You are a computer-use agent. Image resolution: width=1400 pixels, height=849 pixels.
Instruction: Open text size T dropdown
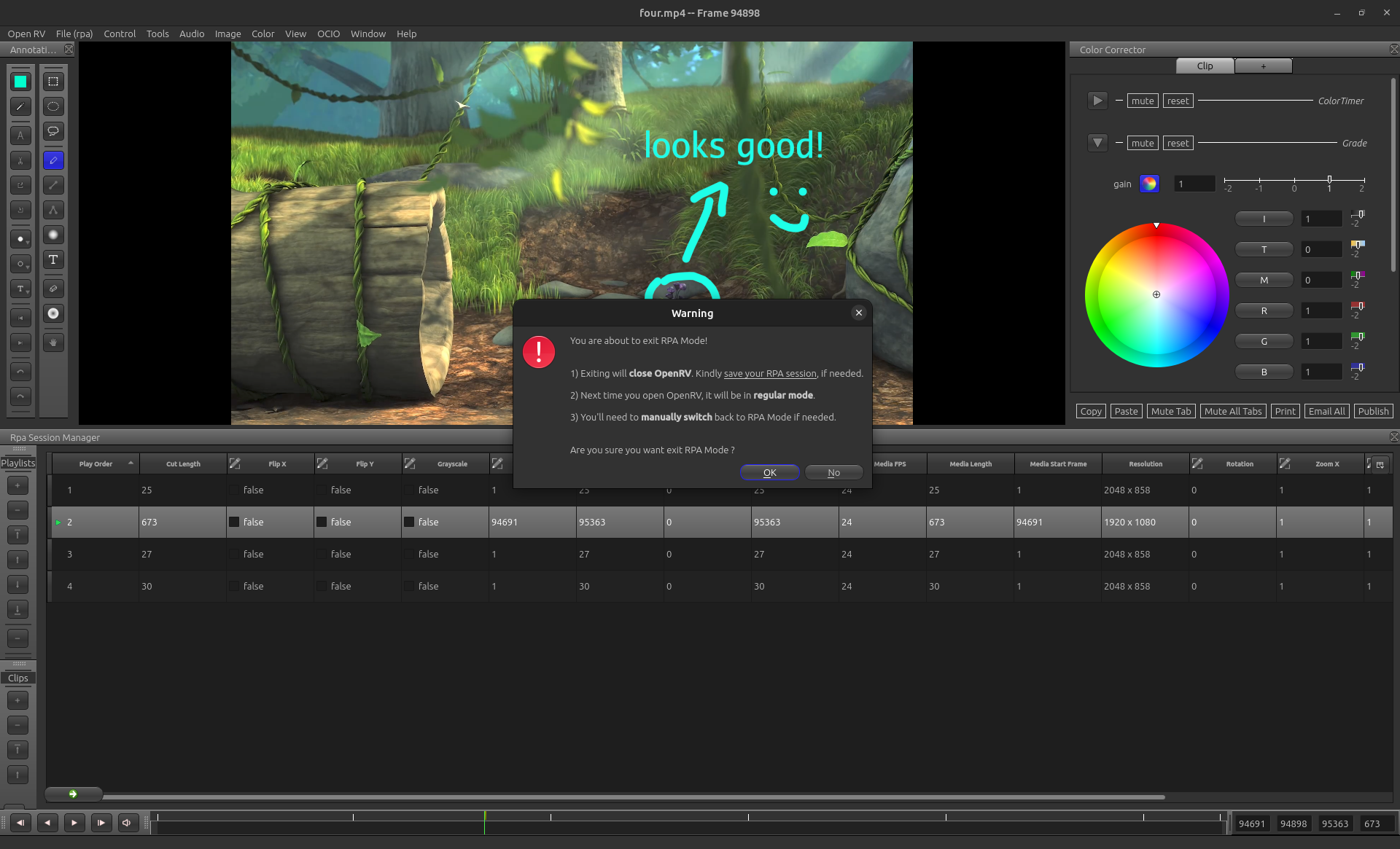pyautogui.click(x=20, y=289)
